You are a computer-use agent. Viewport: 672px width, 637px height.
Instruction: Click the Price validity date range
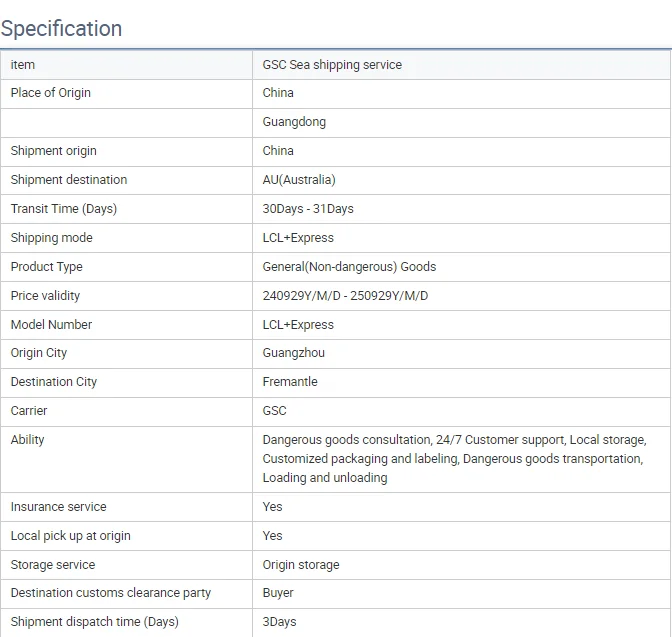click(345, 296)
